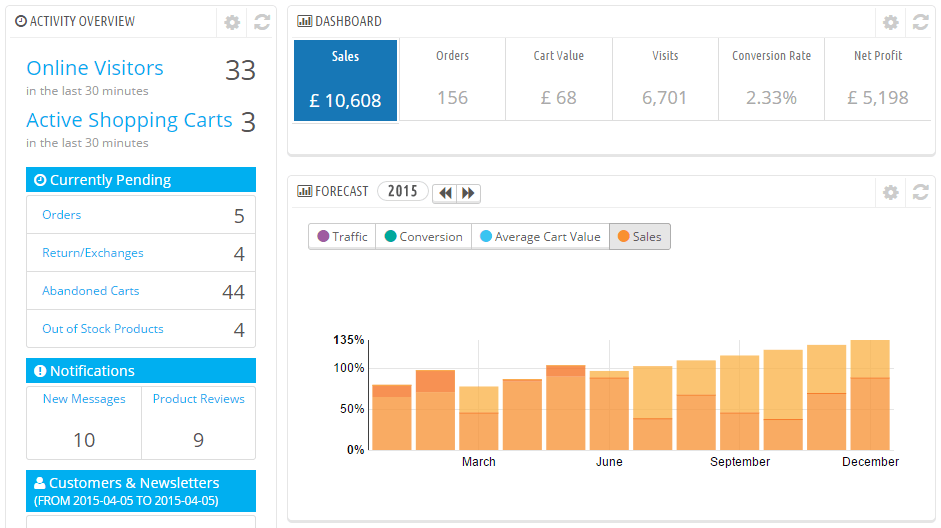This screenshot has height=528, width=941.
Task: Click Product Reviews count 9
Action: click(198, 440)
